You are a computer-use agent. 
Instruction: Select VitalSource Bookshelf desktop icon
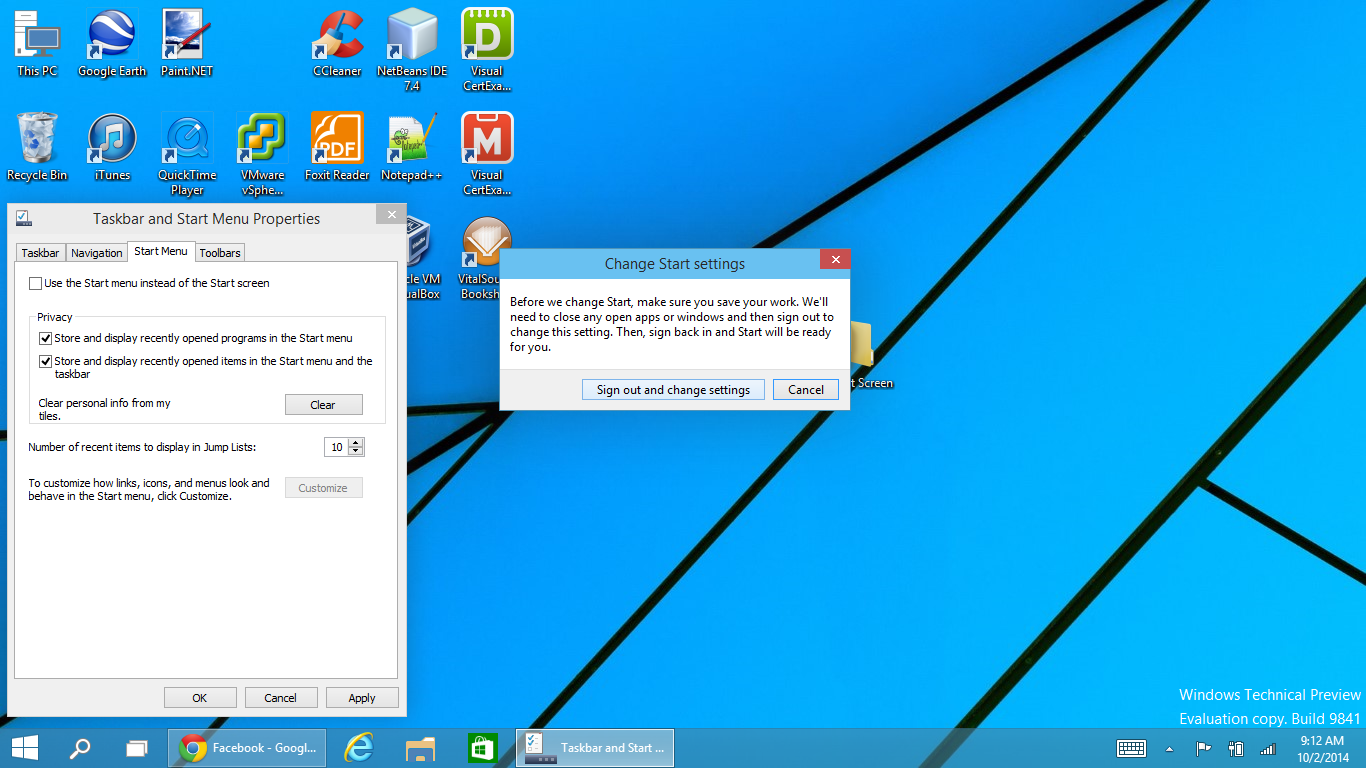tap(485, 258)
